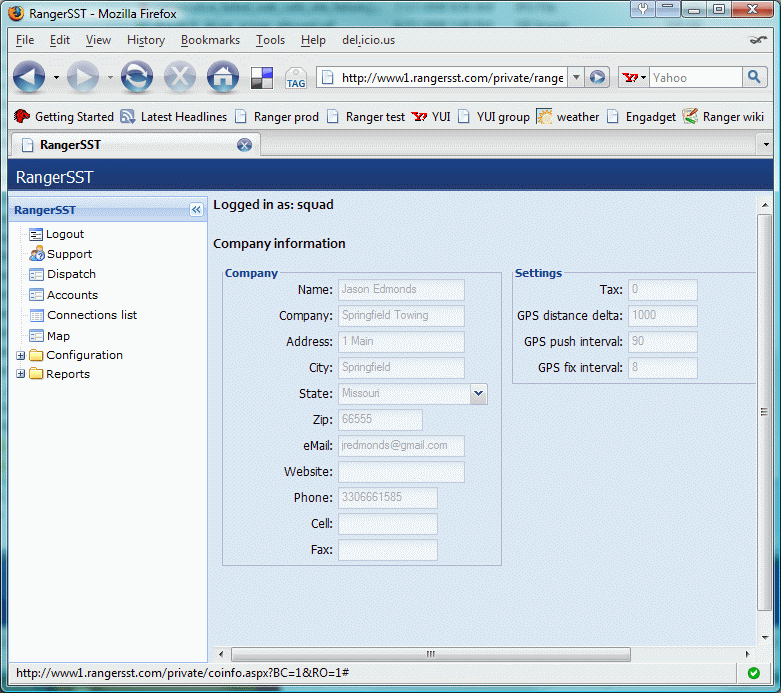Click the del.icio.us TAG icon

296,78
